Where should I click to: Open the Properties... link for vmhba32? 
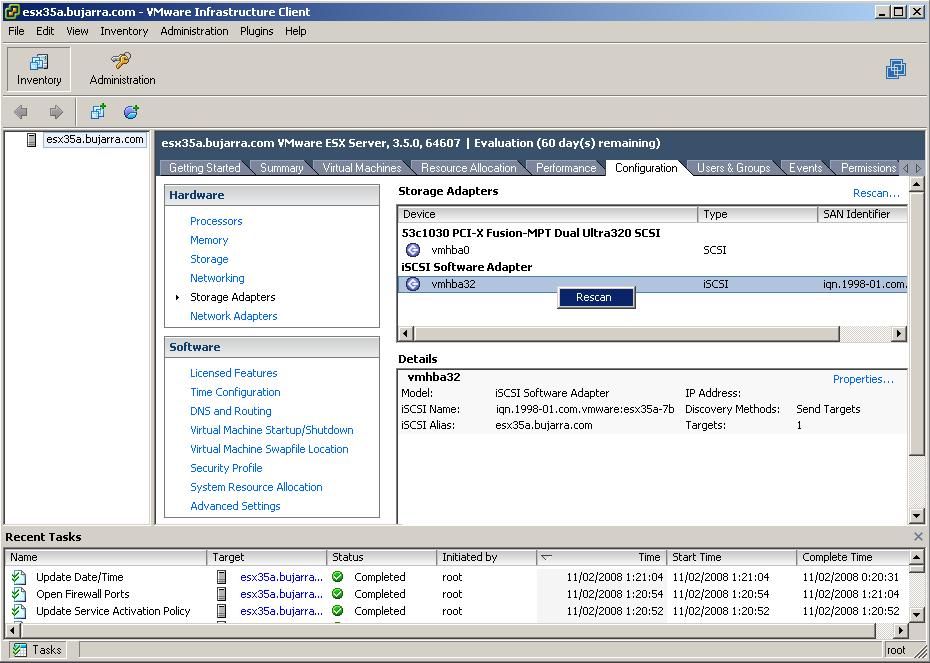coord(863,379)
